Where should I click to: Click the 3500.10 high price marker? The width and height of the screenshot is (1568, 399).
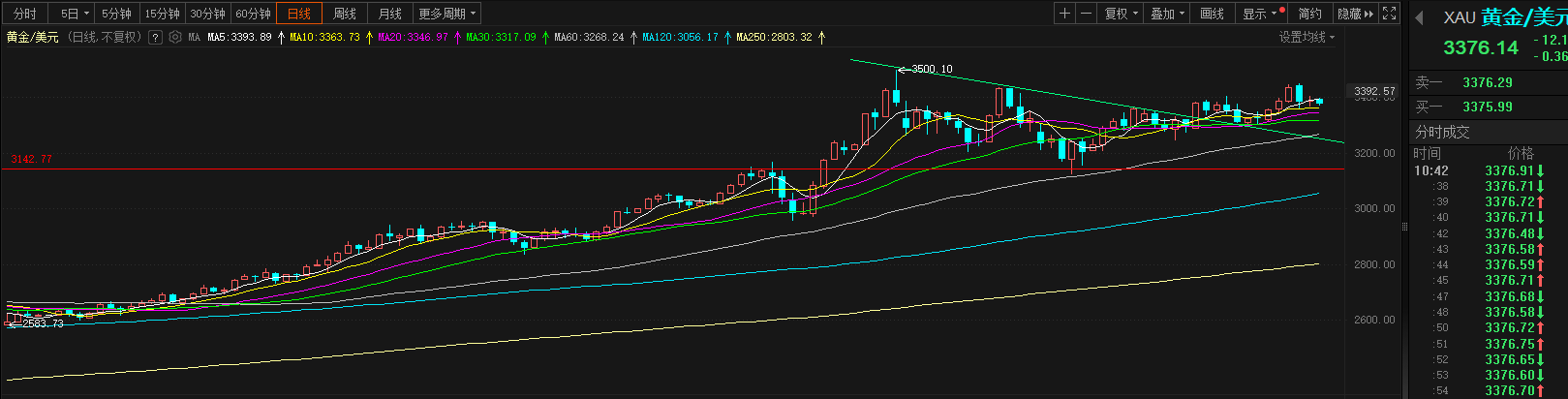[x=932, y=69]
